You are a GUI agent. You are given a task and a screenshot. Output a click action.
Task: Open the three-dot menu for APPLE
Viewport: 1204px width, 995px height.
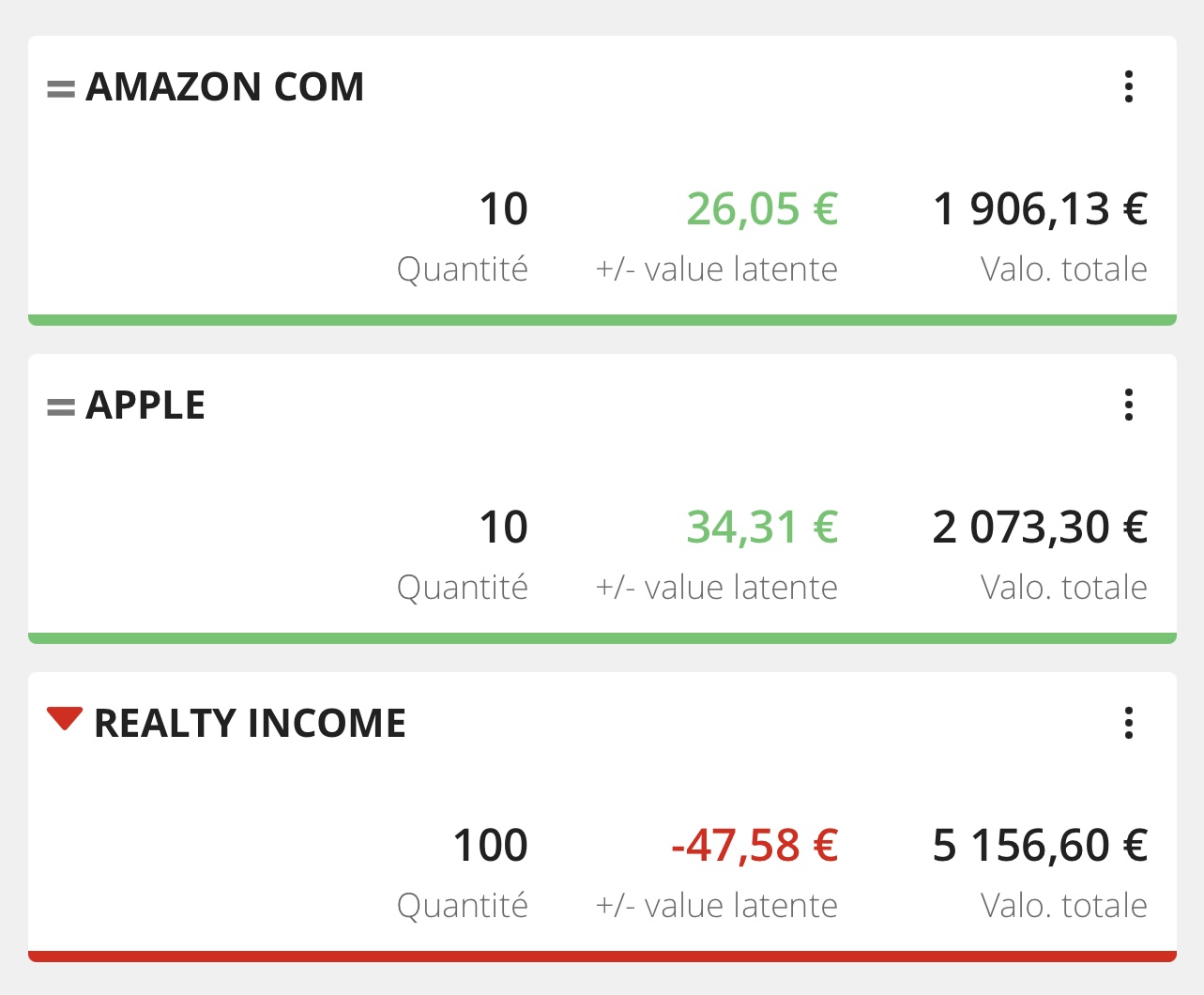coord(1129,405)
